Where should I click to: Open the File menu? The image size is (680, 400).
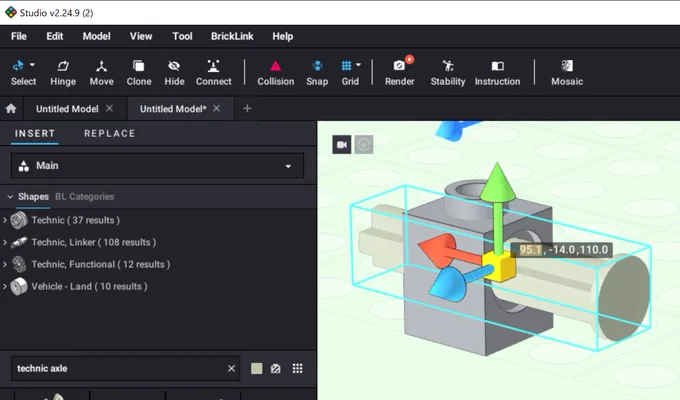tap(19, 36)
